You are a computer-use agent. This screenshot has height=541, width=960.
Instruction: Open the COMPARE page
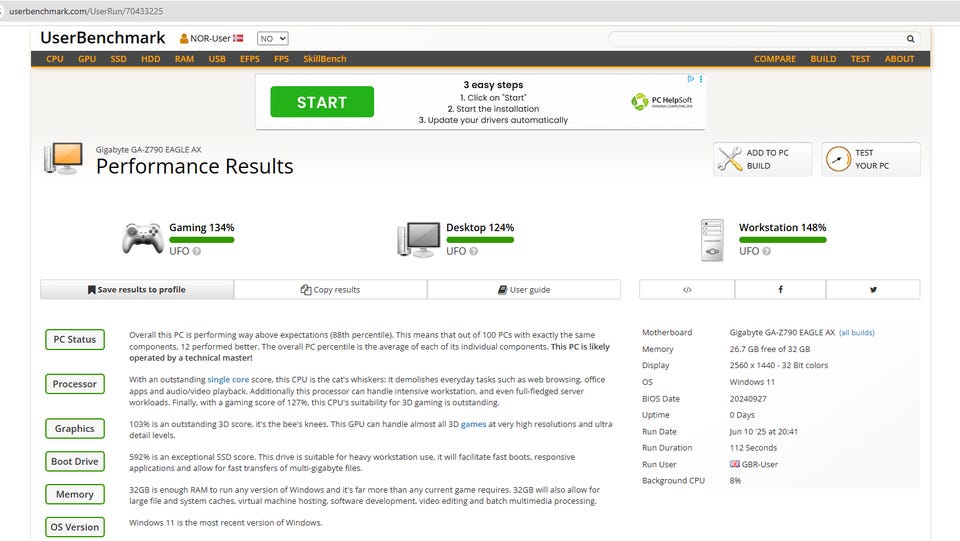(x=774, y=59)
